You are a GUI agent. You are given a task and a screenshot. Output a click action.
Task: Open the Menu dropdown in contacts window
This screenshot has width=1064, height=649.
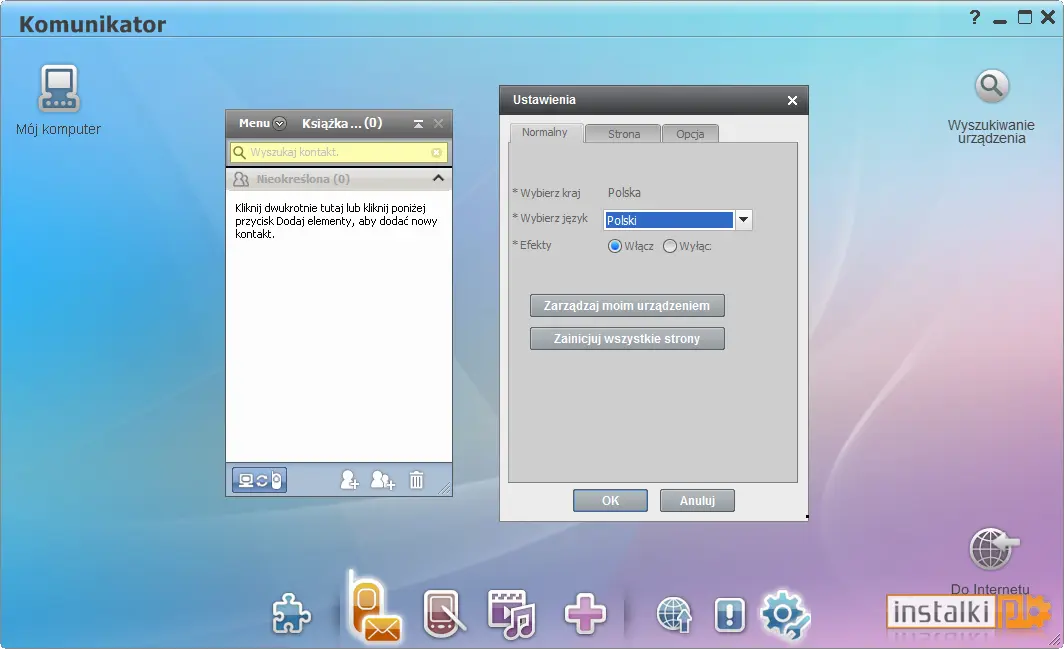pyautogui.click(x=263, y=124)
